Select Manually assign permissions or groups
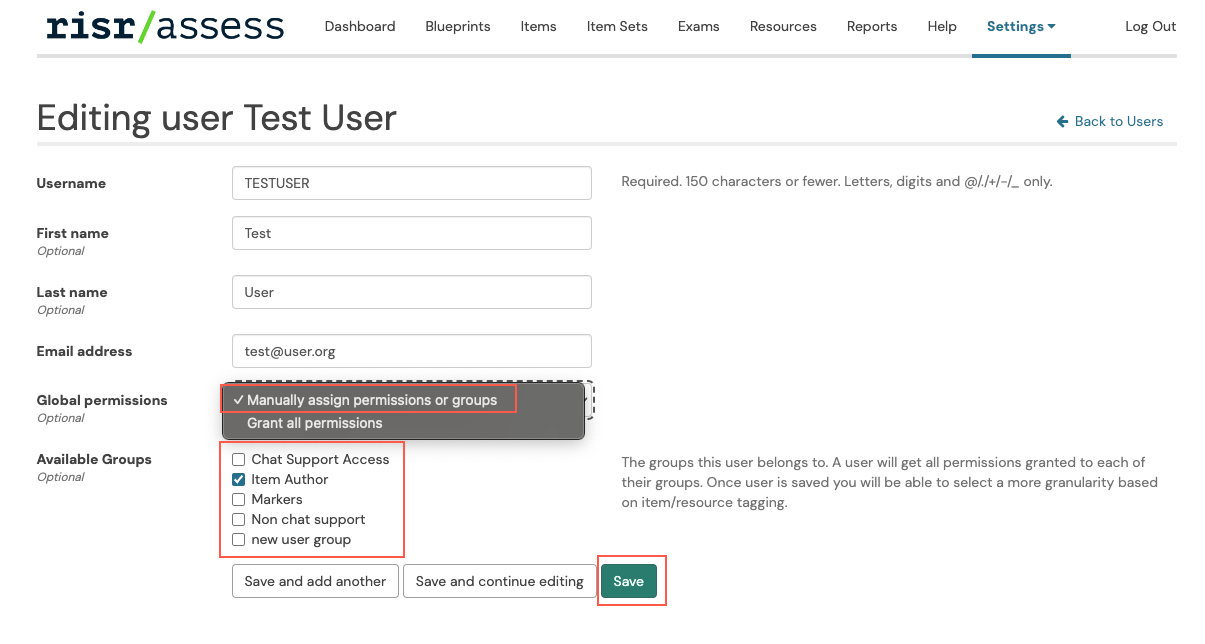1205x644 pixels. tap(371, 400)
